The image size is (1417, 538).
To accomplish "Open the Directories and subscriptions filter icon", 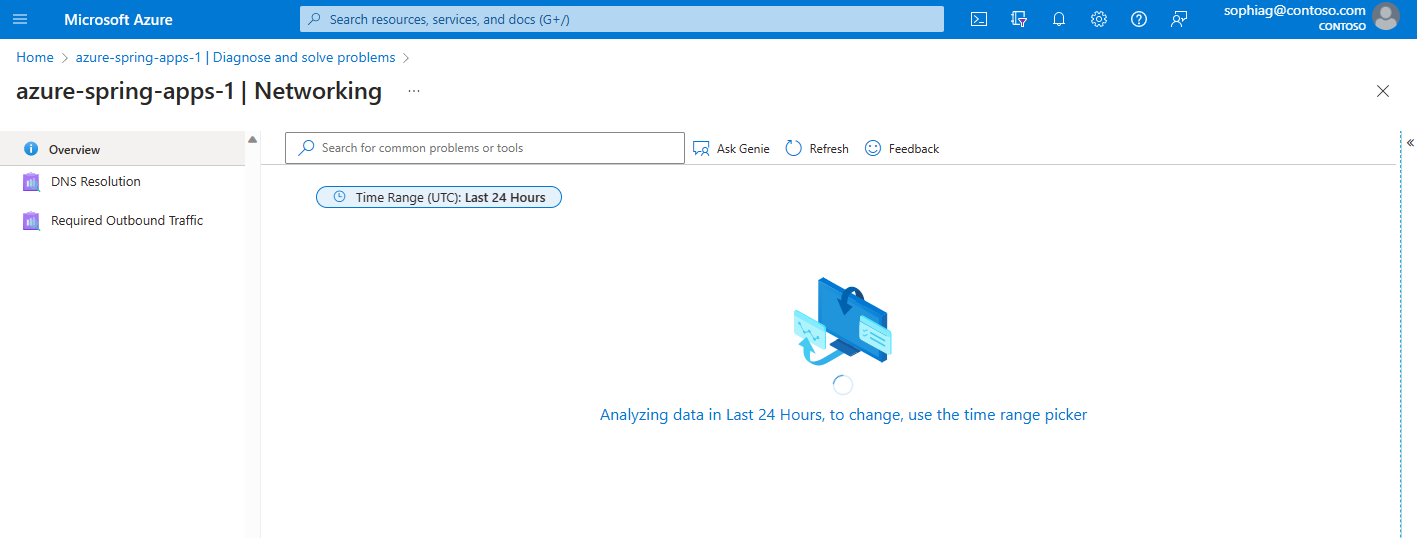I will (1019, 19).
